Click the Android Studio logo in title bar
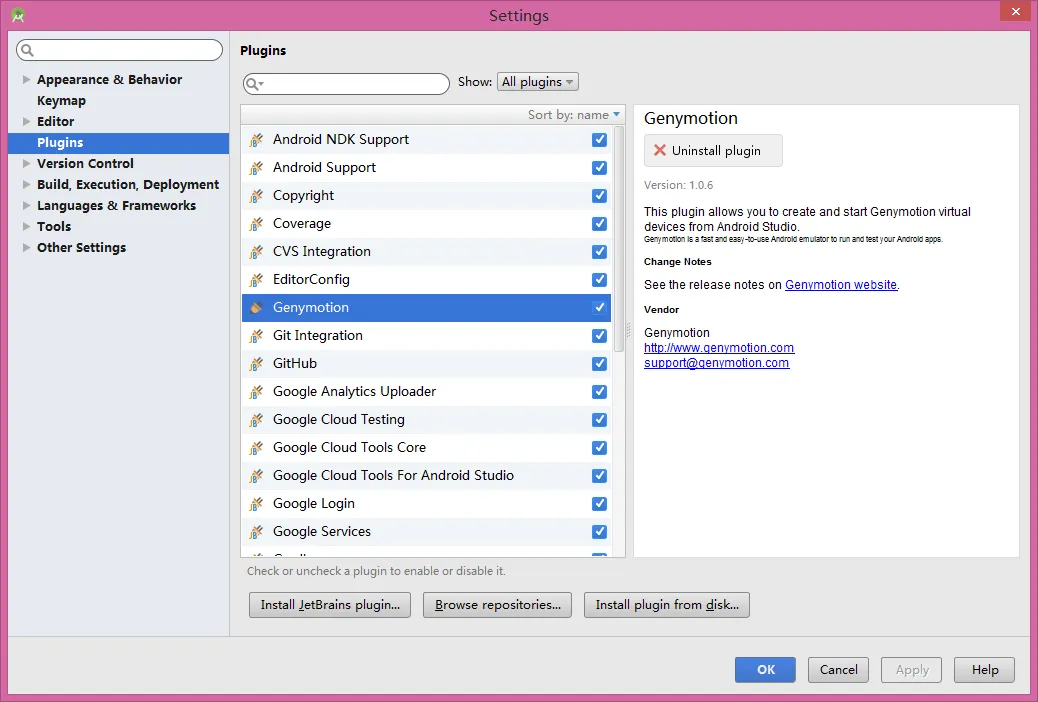Viewport: 1038px width, 702px height. click(18, 15)
